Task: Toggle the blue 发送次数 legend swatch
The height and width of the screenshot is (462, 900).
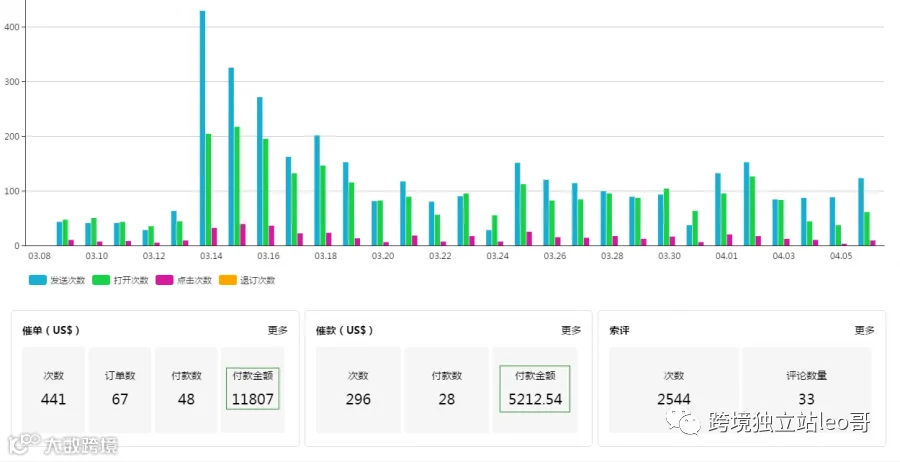Action: 37,280
